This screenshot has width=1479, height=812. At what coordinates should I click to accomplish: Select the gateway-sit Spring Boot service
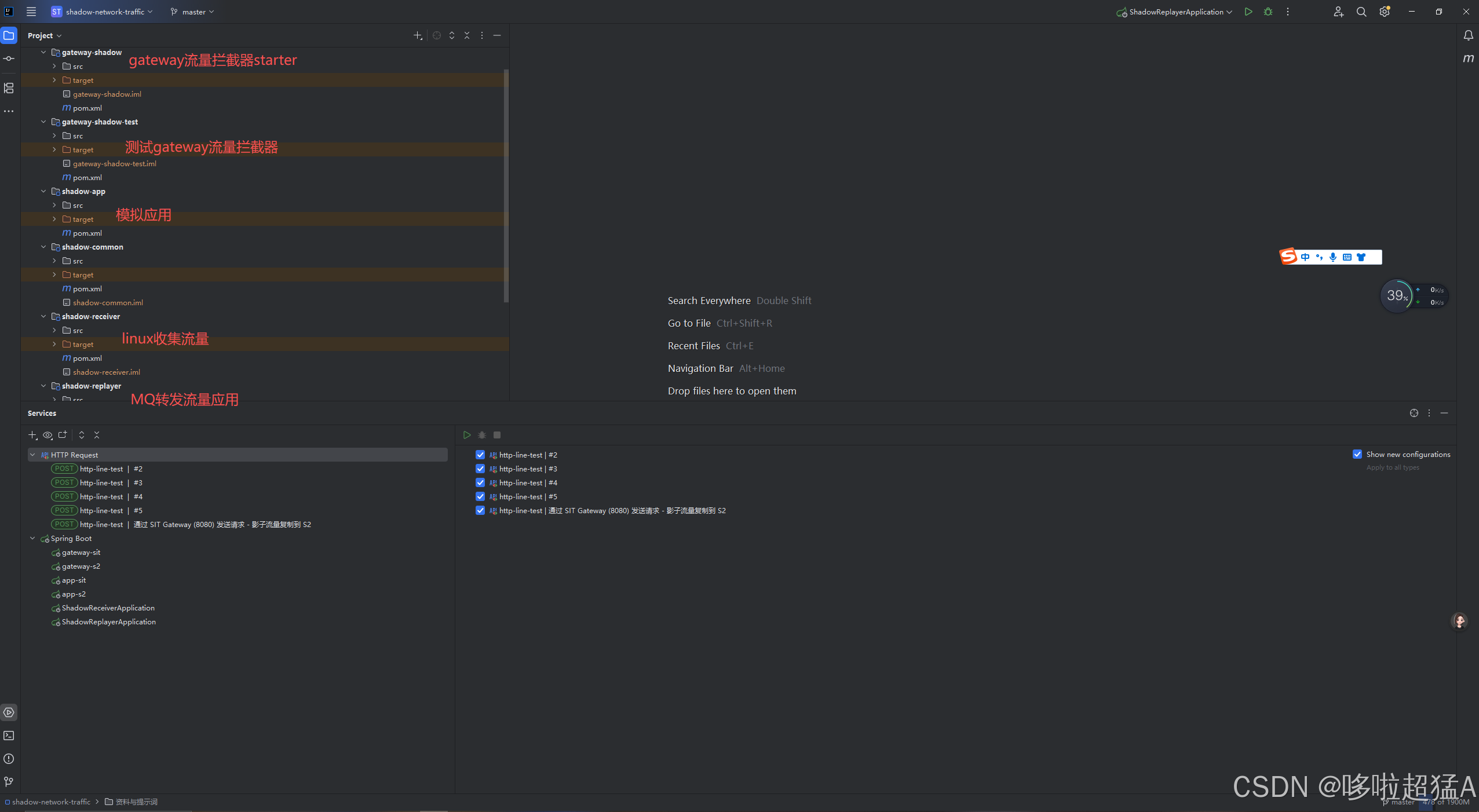click(x=81, y=552)
